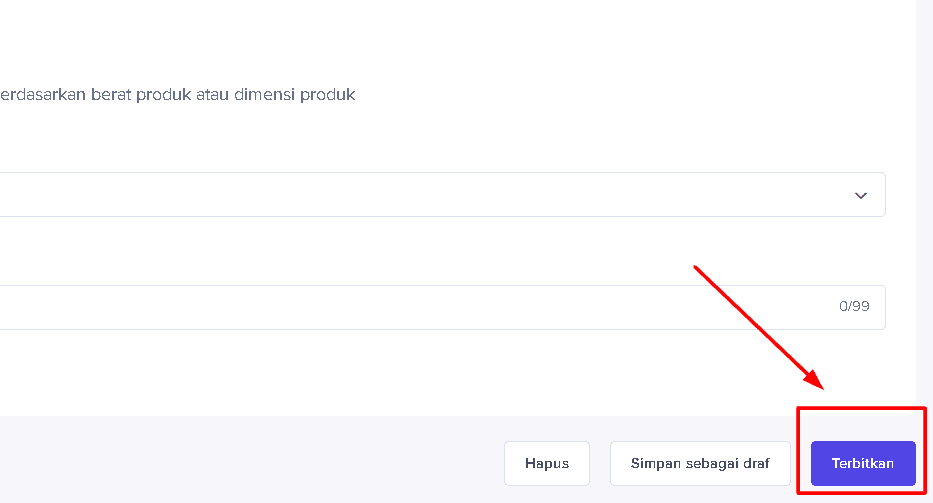Click the tail of the red arrow
This screenshot has width=933, height=503.
click(x=697, y=268)
